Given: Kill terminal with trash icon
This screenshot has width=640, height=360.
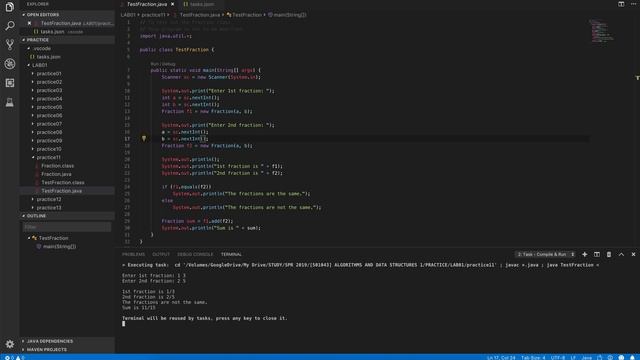Looking at the screenshot, I should [609, 254].
